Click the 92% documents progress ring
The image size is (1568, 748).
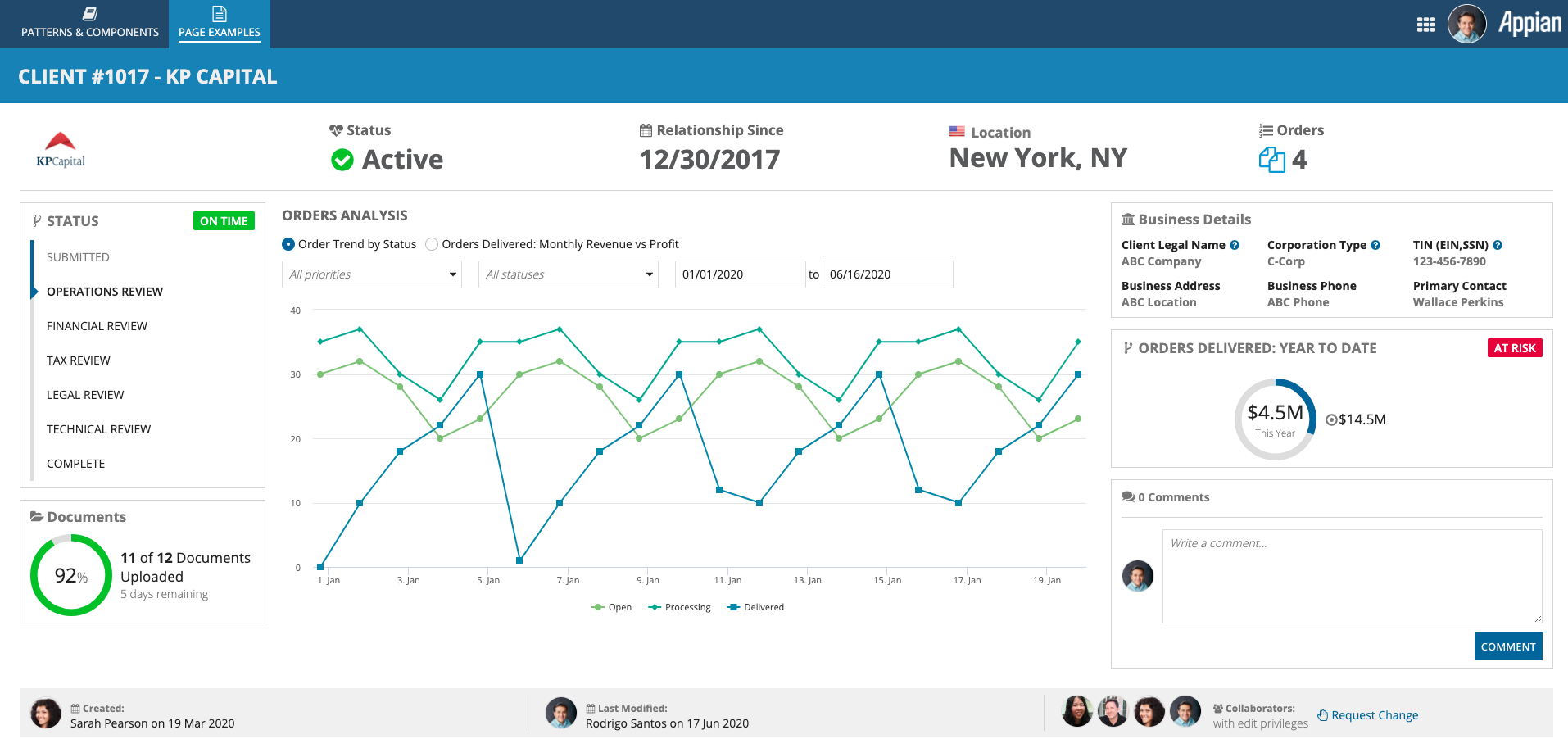pyautogui.click(x=71, y=574)
